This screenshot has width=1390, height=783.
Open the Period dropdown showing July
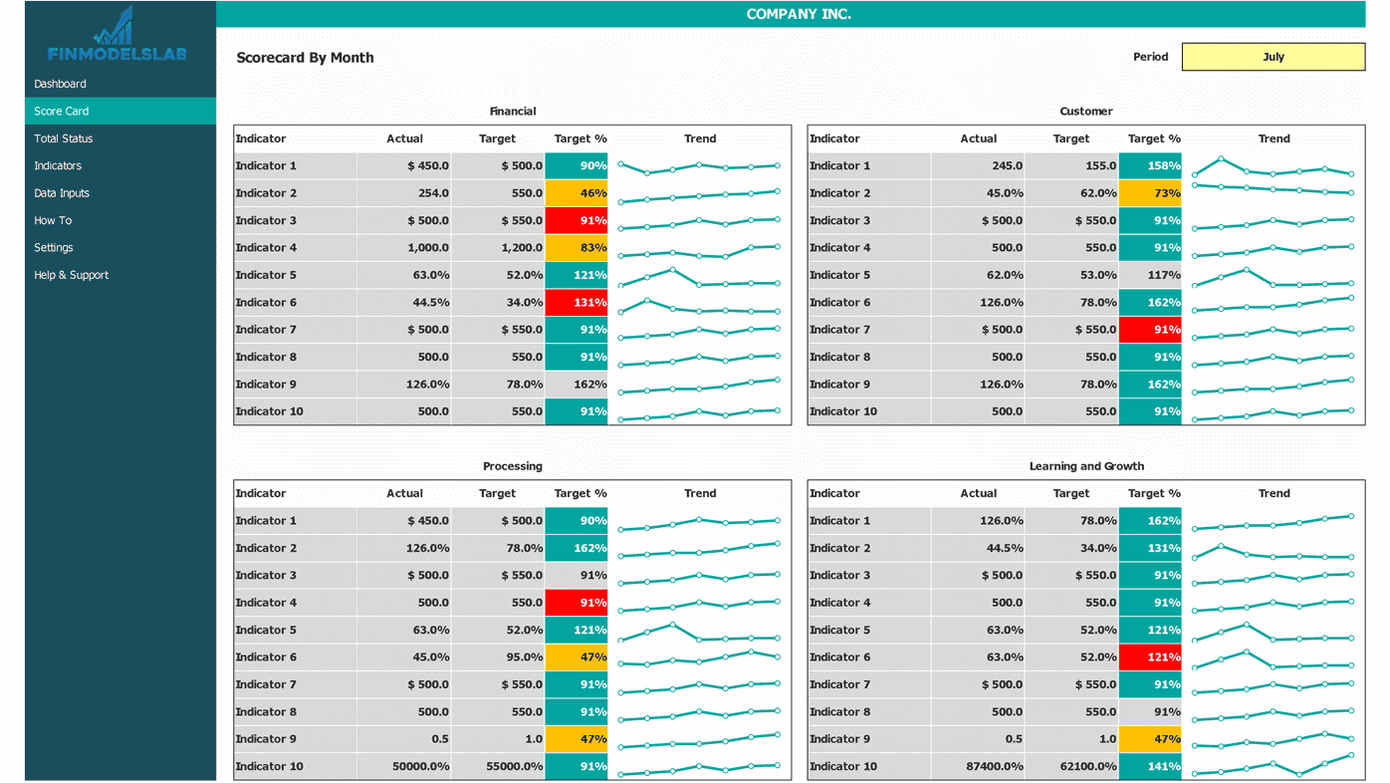coord(1272,57)
